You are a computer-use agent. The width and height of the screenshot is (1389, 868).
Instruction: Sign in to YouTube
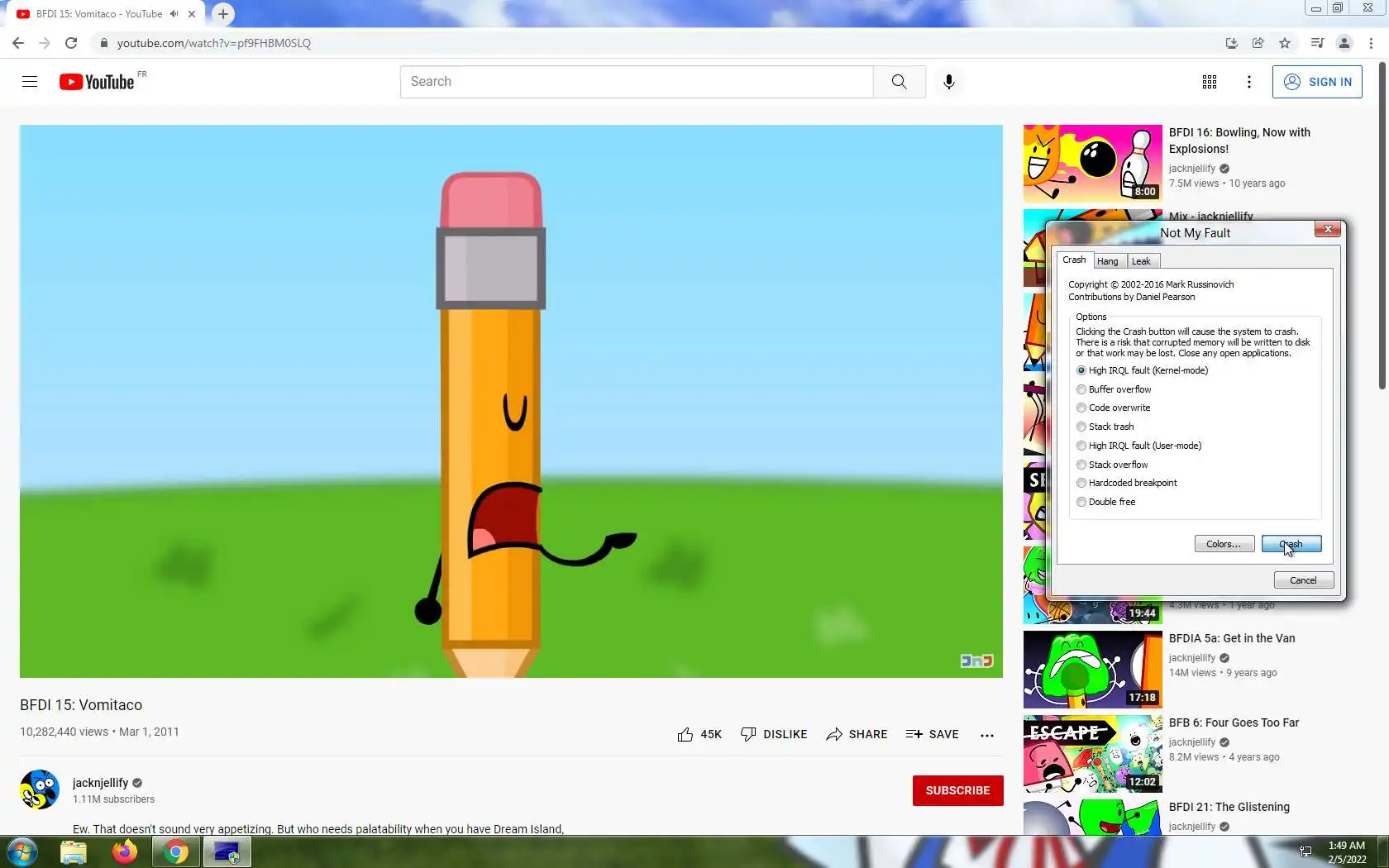1317,82
